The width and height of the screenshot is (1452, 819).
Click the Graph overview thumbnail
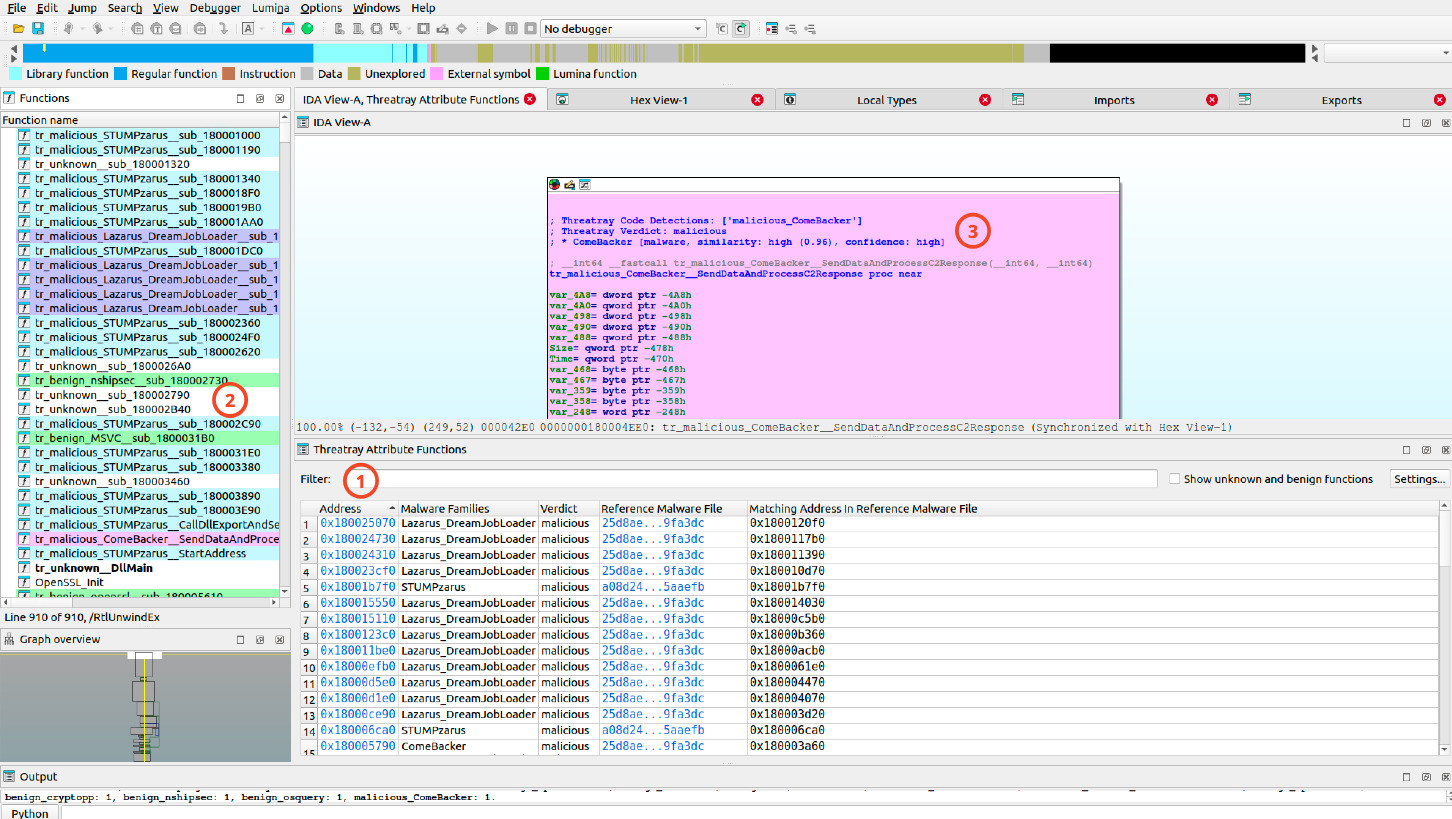[146, 706]
